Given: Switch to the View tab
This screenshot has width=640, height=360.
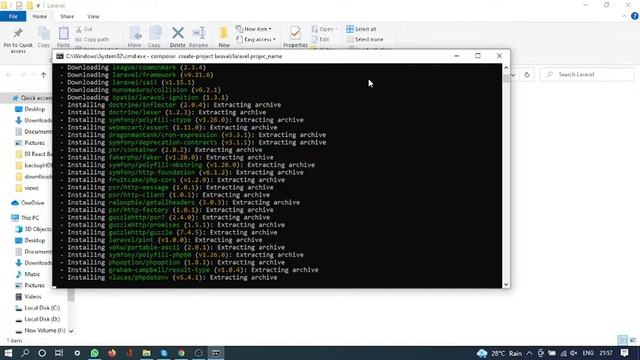Looking at the screenshot, I should (93, 16).
